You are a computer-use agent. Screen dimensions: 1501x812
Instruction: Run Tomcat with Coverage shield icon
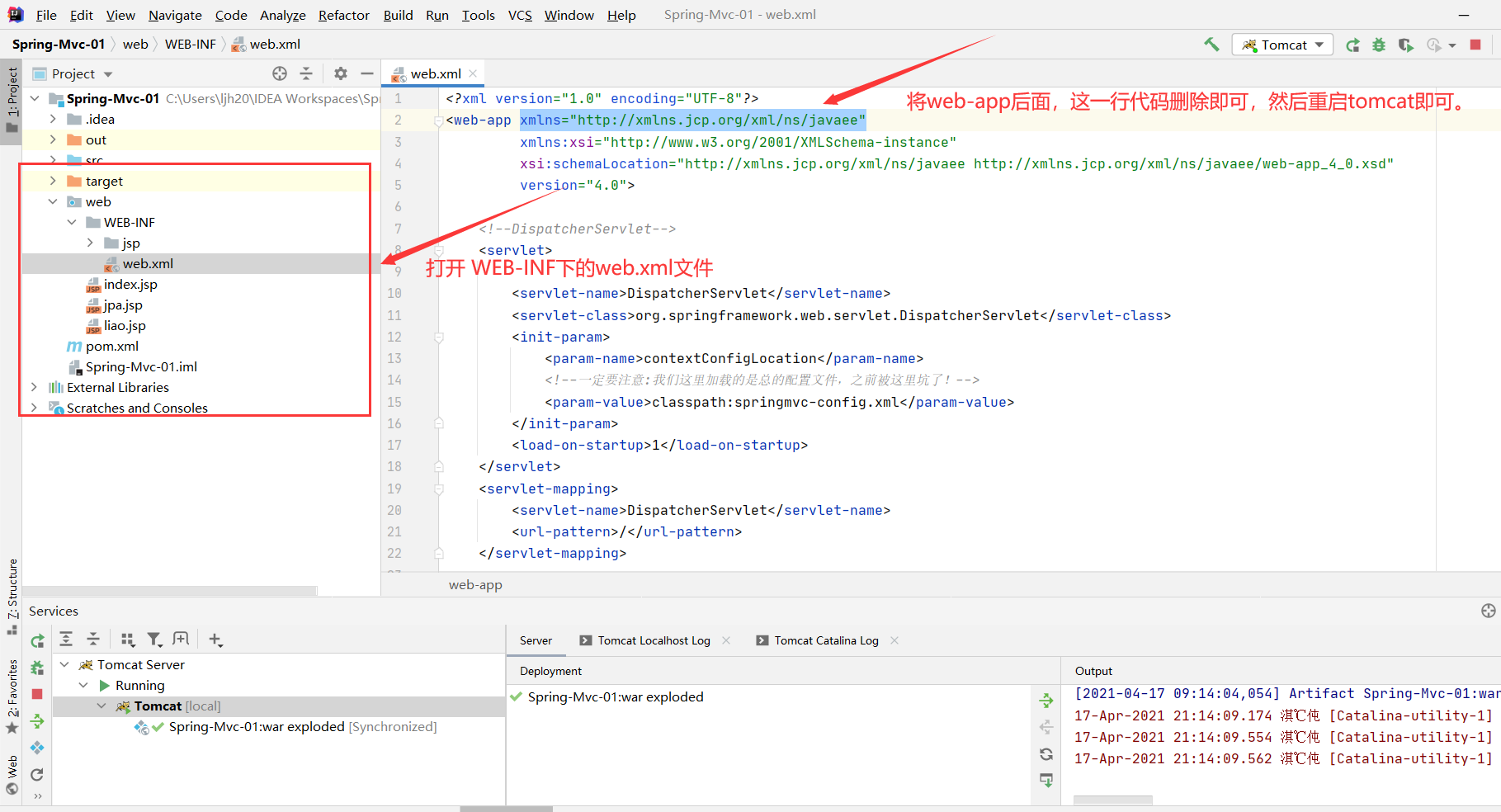tap(1405, 45)
